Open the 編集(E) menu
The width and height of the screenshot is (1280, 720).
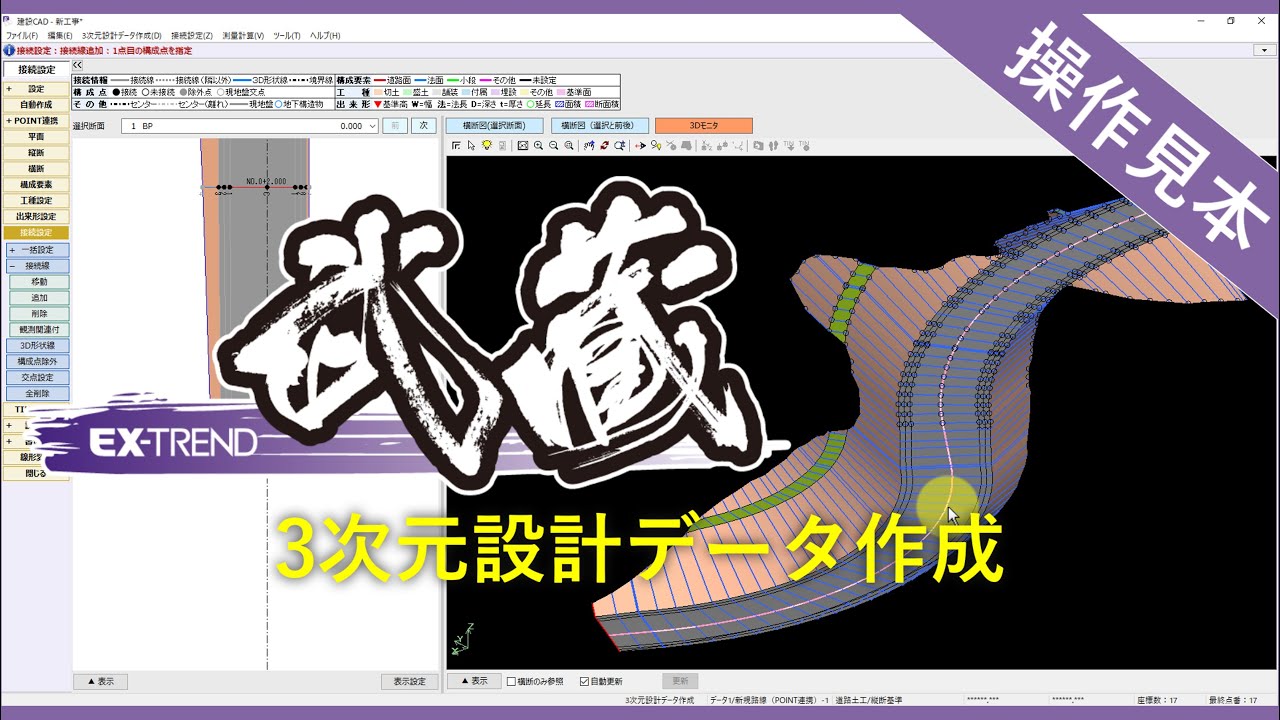(60, 35)
